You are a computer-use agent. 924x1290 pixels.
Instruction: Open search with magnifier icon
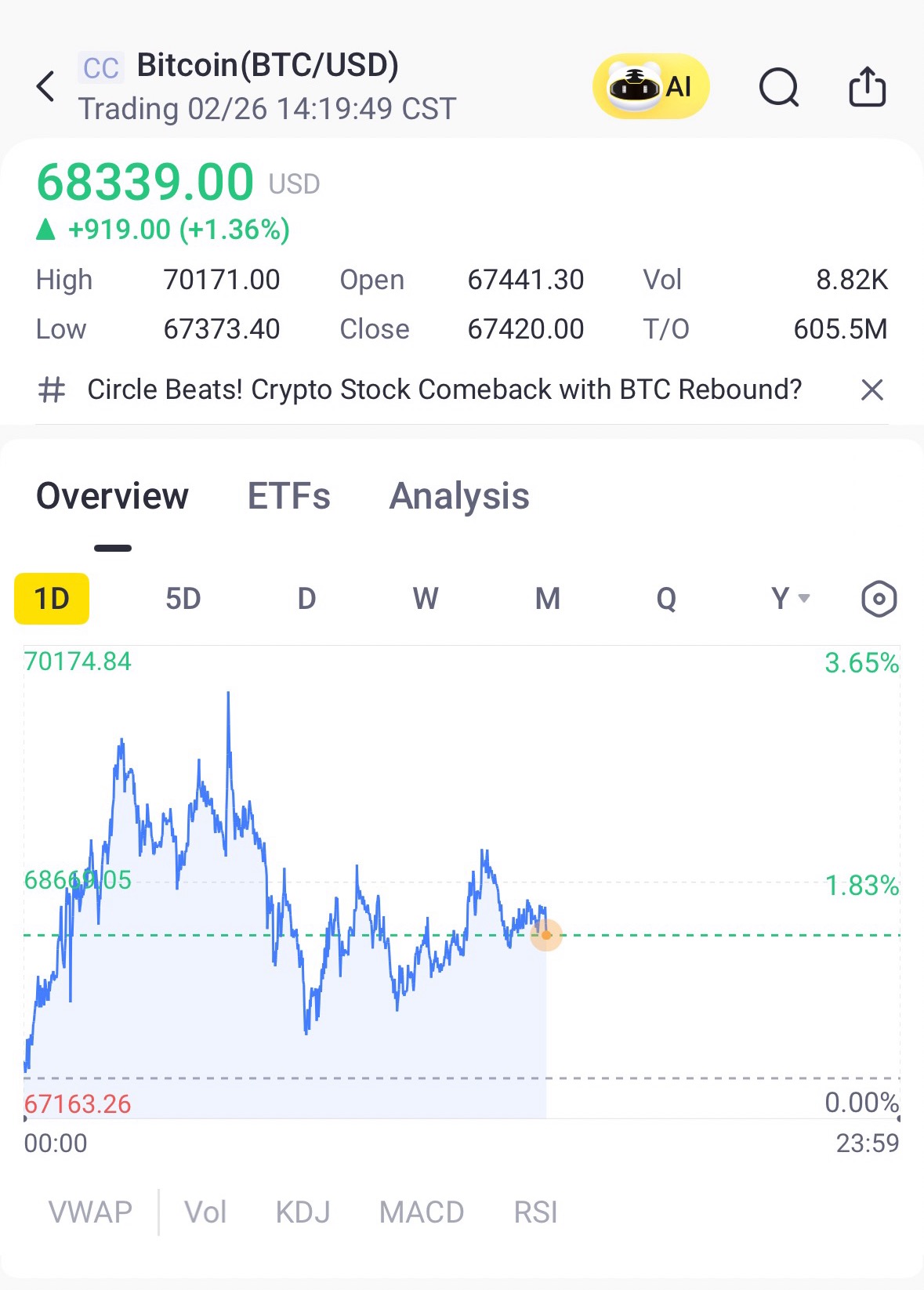point(778,86)
